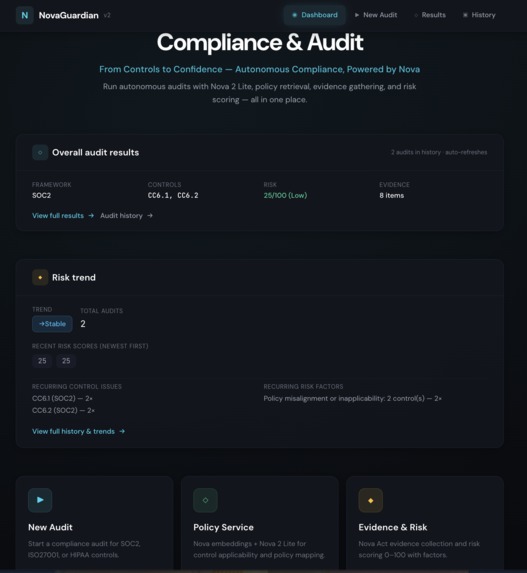The height and width of the screenshot is (573, 527).
Task: Click the SOC2 framework value
Action: click(41, 196)
